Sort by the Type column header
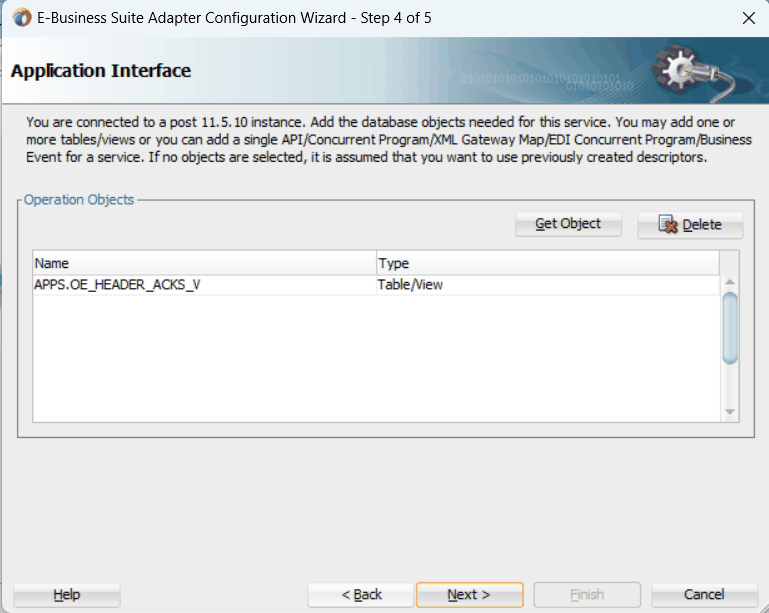Viewport: 769px width, 613px height. (548, 263)
